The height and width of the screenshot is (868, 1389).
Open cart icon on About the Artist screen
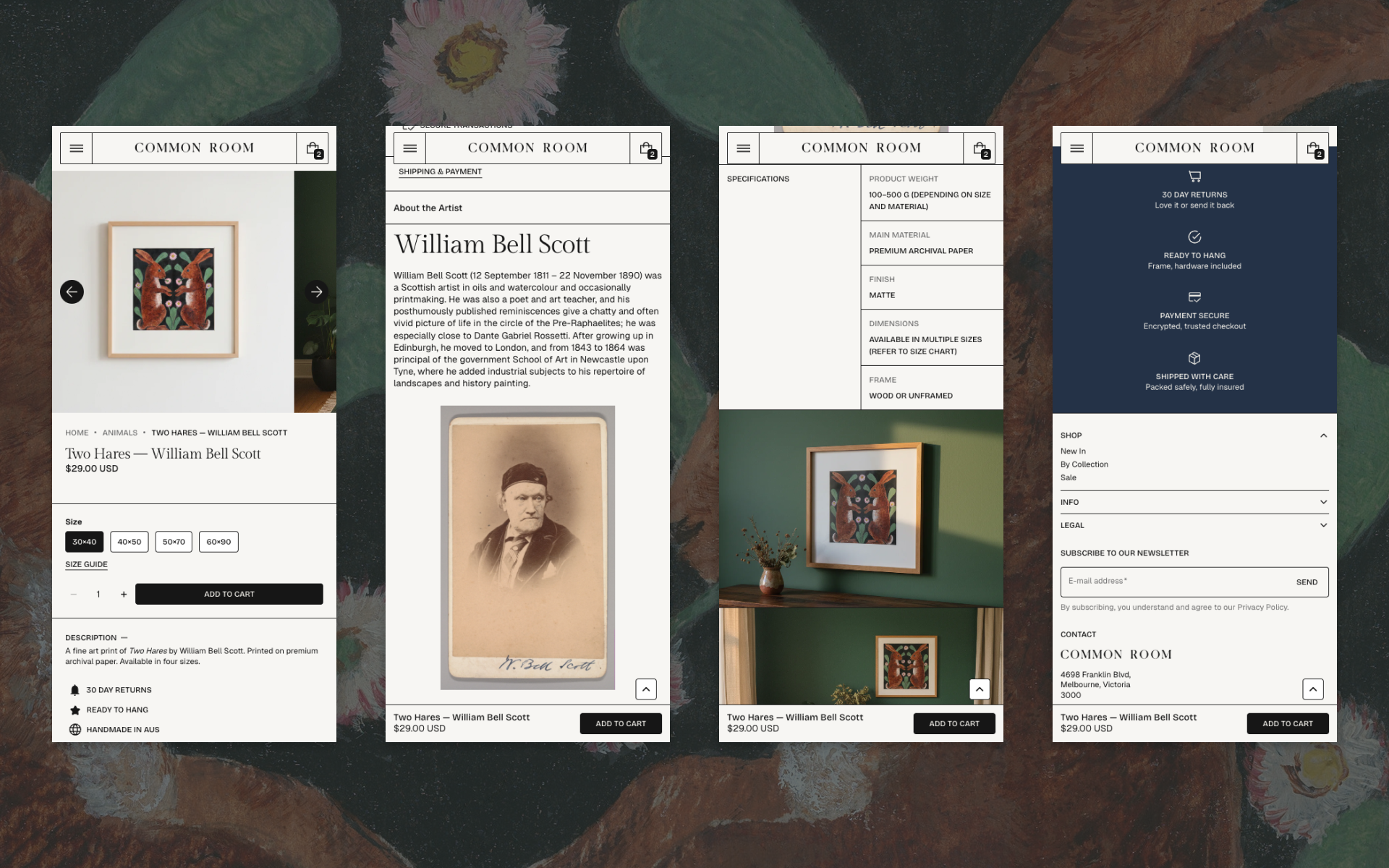(x=646, y=148)
